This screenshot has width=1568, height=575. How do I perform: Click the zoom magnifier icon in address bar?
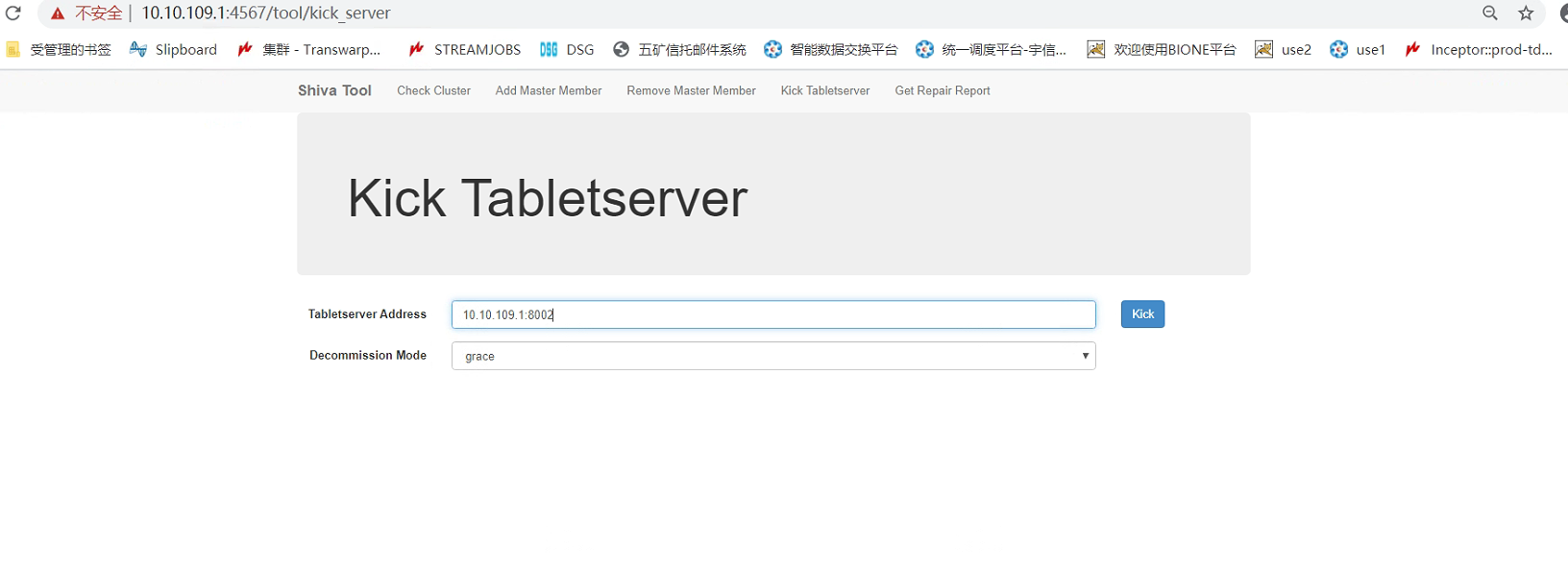pyautogui.click(x=1490, y=13)
